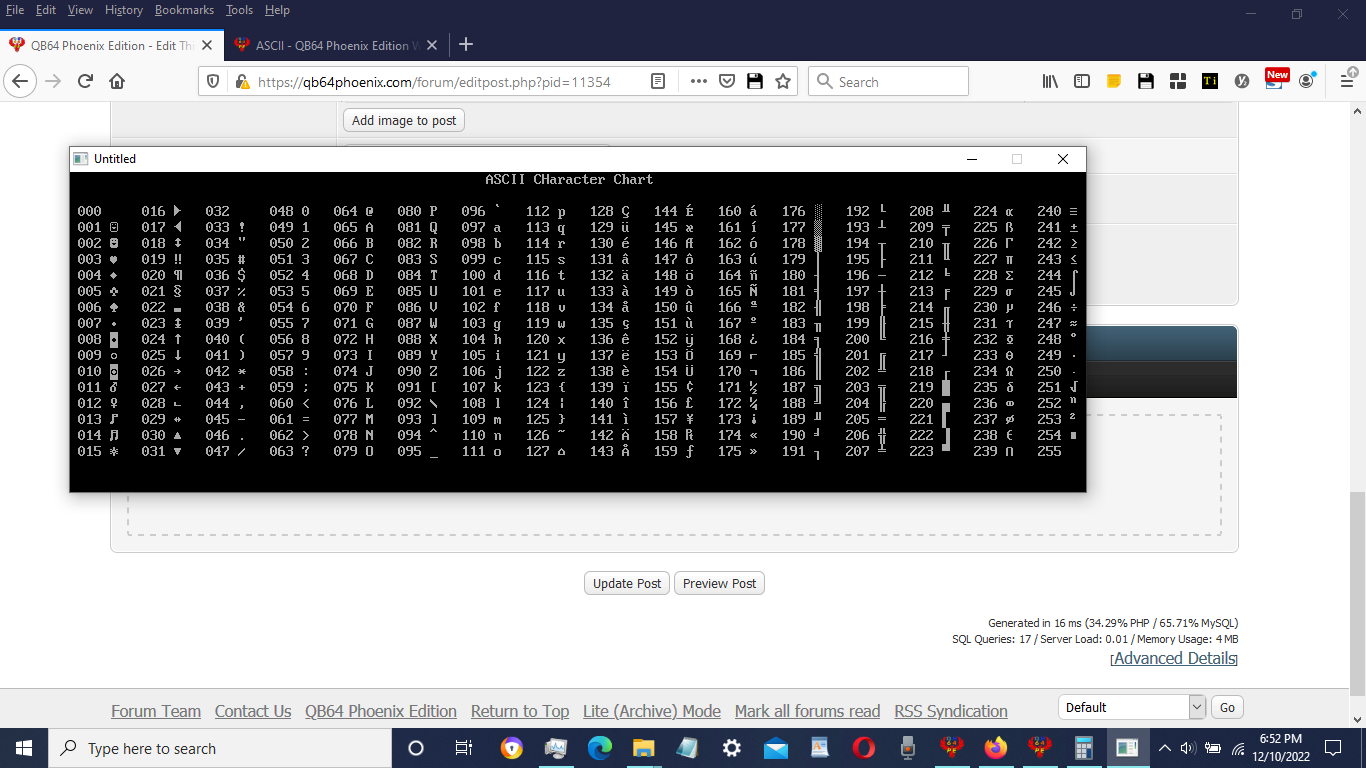The image size is (1366, 768).
Task: Open Firefox hamburger application menu
Action: 1346,81
